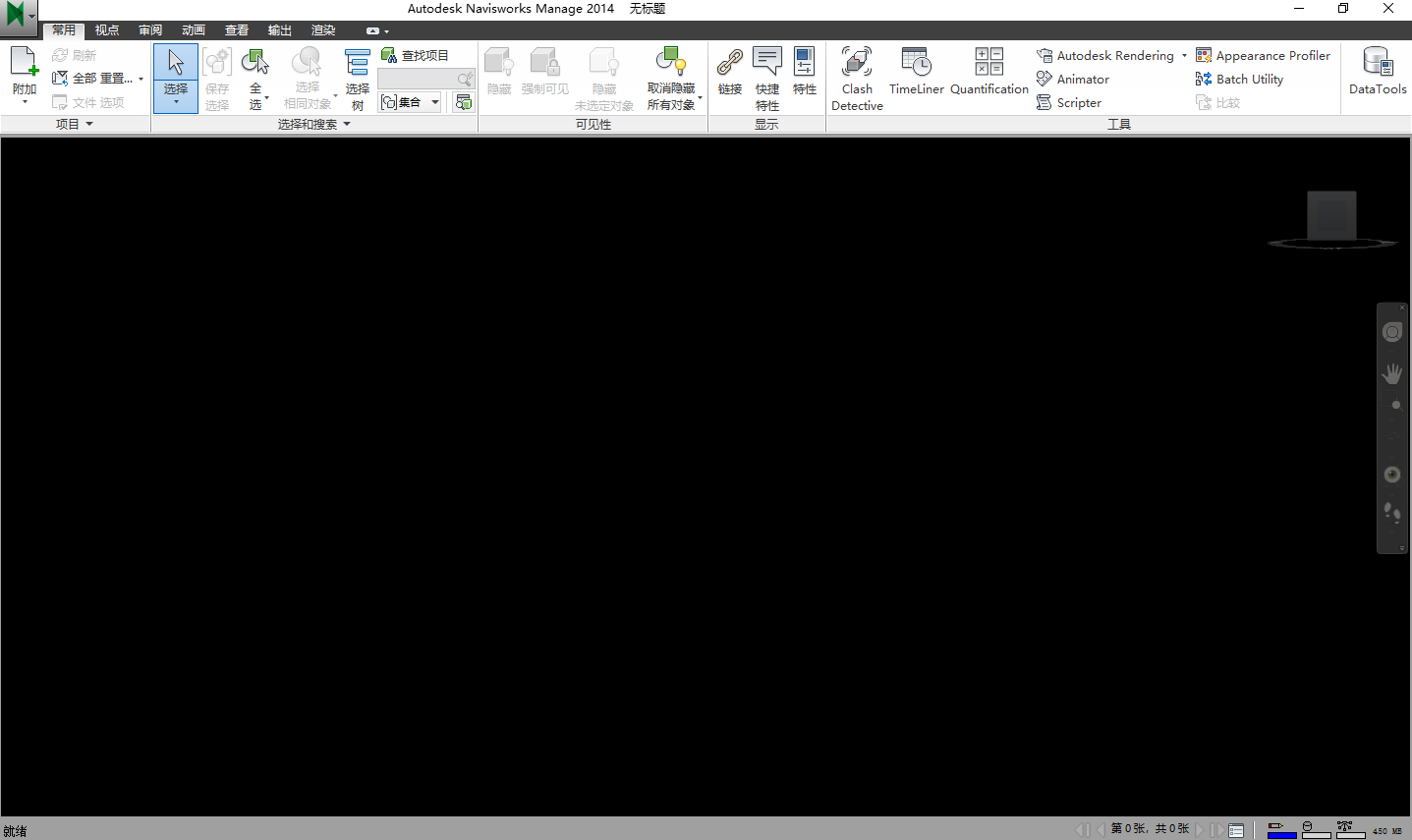Toggle Quick Properties (快捷特性) display

pos(766,79)
